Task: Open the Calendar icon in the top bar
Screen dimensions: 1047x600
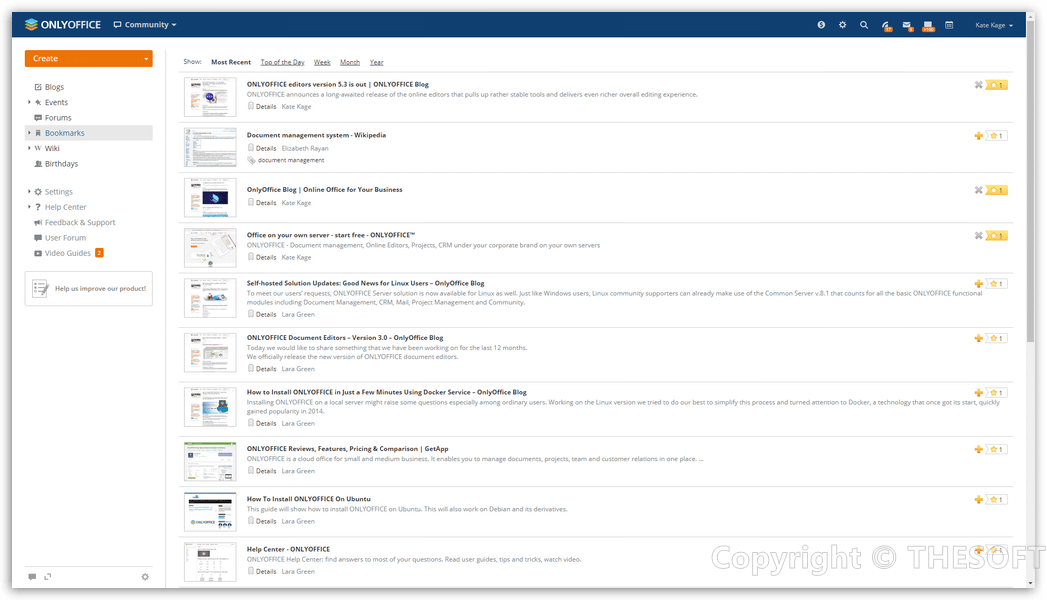Action: point(949,24)
